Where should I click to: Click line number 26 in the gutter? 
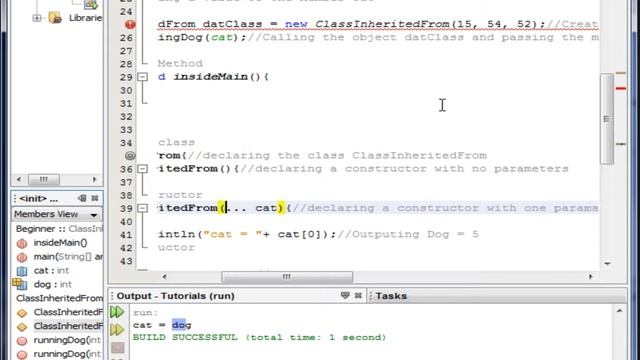tap(126, 38)
